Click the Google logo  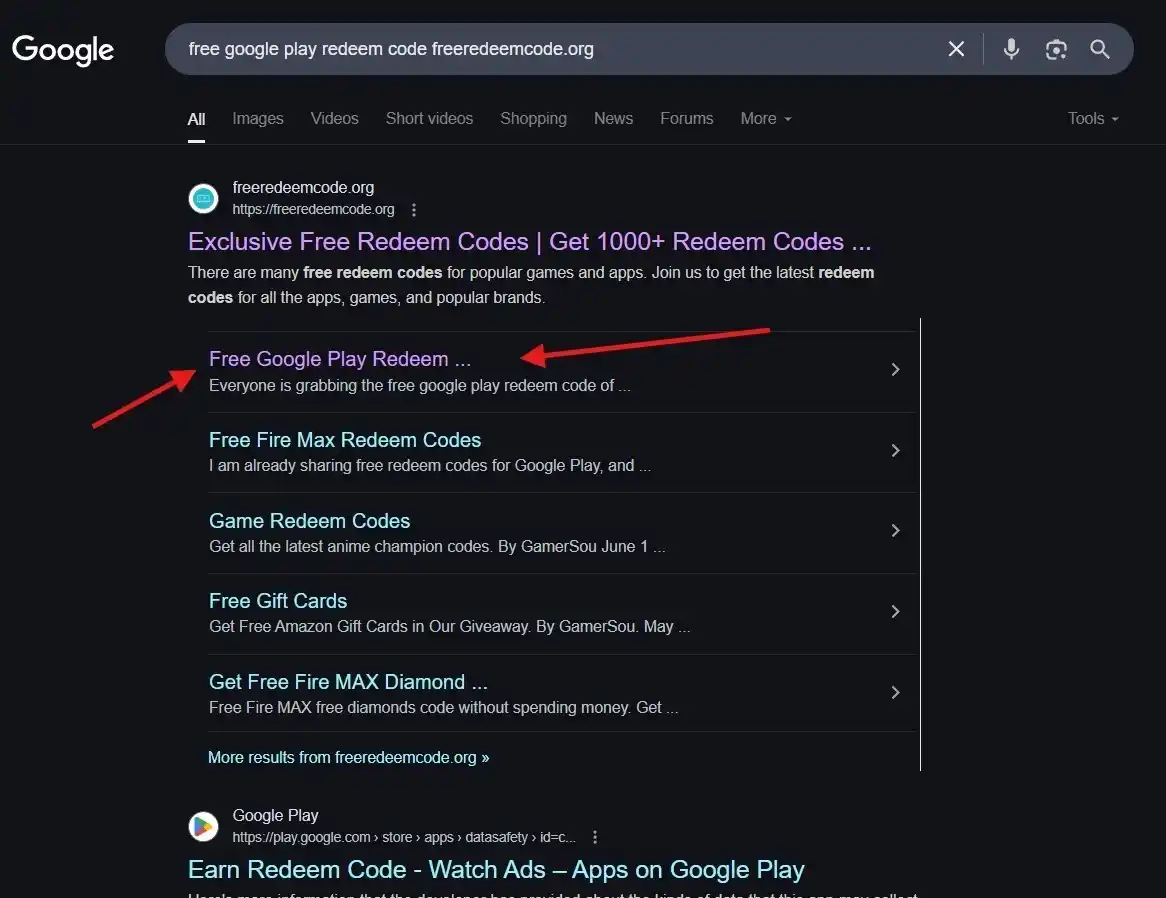pyautogui.click(x=63, y=49)
